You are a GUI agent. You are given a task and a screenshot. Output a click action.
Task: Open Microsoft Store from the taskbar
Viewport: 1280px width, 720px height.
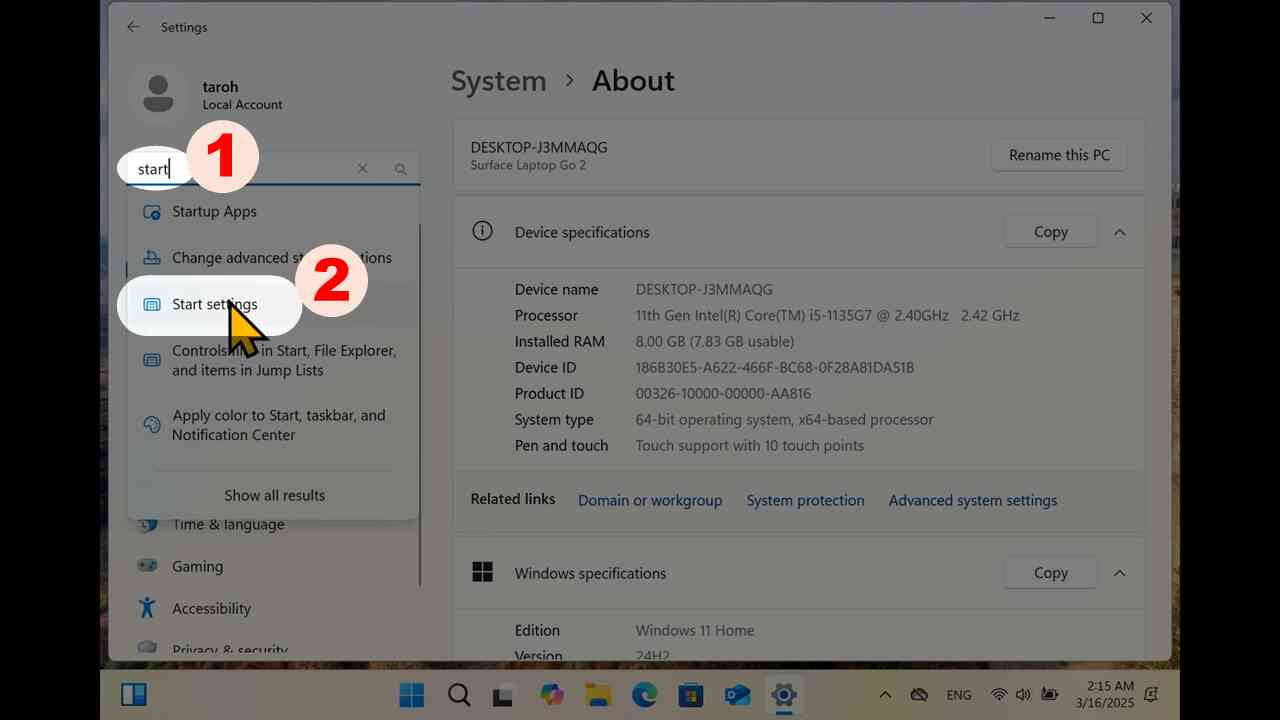tap(691, 694)
